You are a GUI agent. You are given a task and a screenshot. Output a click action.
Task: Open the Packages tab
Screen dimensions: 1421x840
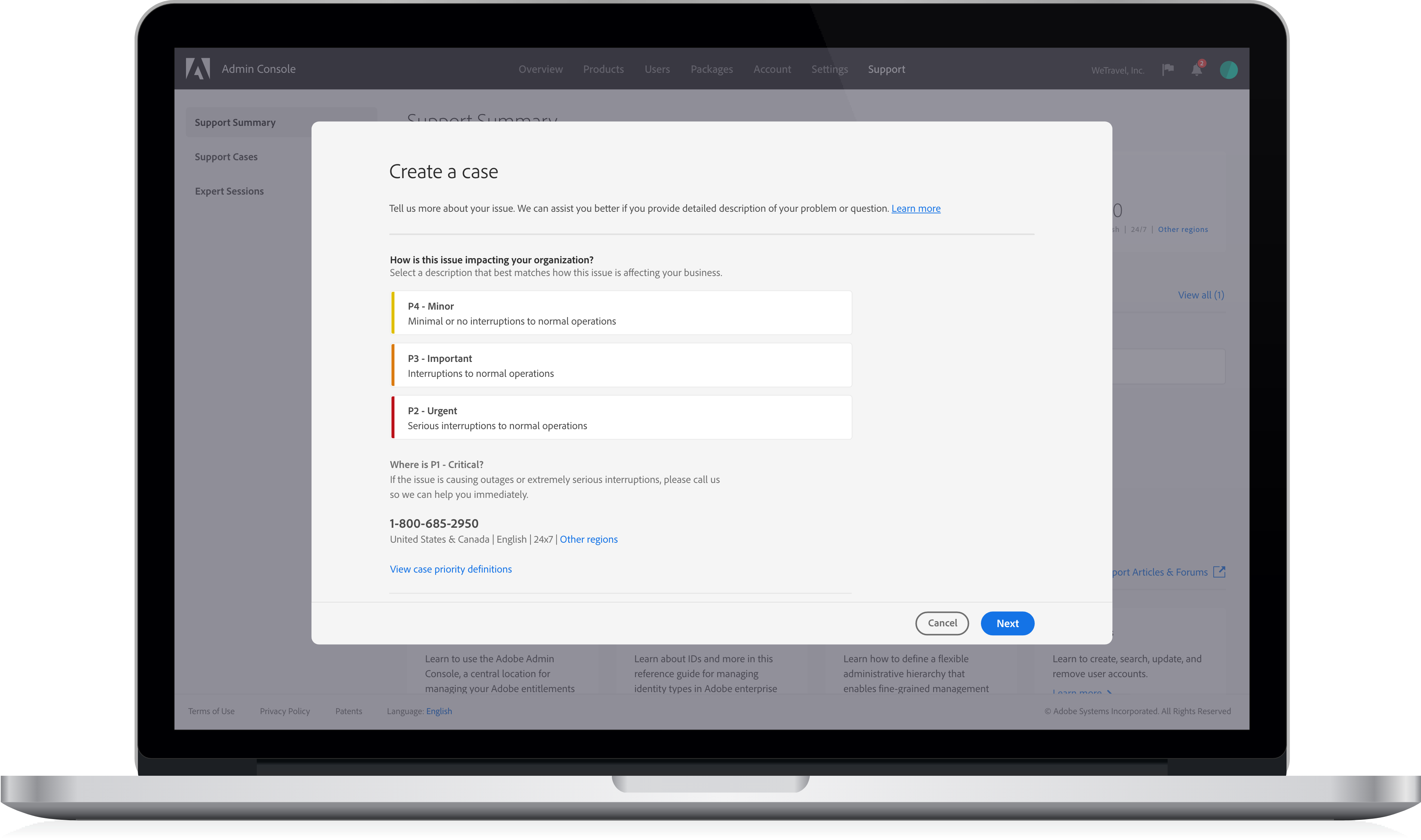712,69
